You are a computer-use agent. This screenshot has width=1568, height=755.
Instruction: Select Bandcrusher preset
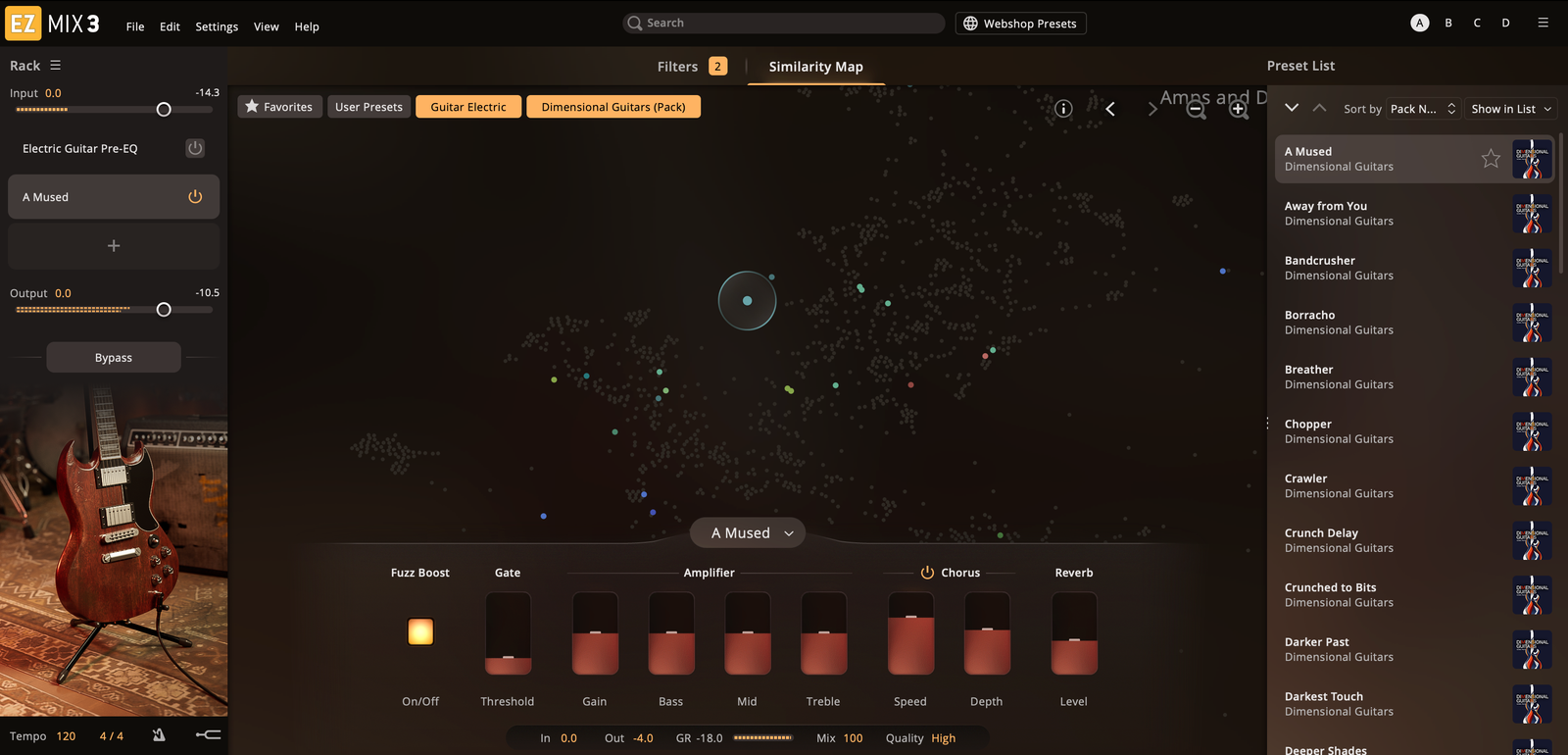[1413, 268]
